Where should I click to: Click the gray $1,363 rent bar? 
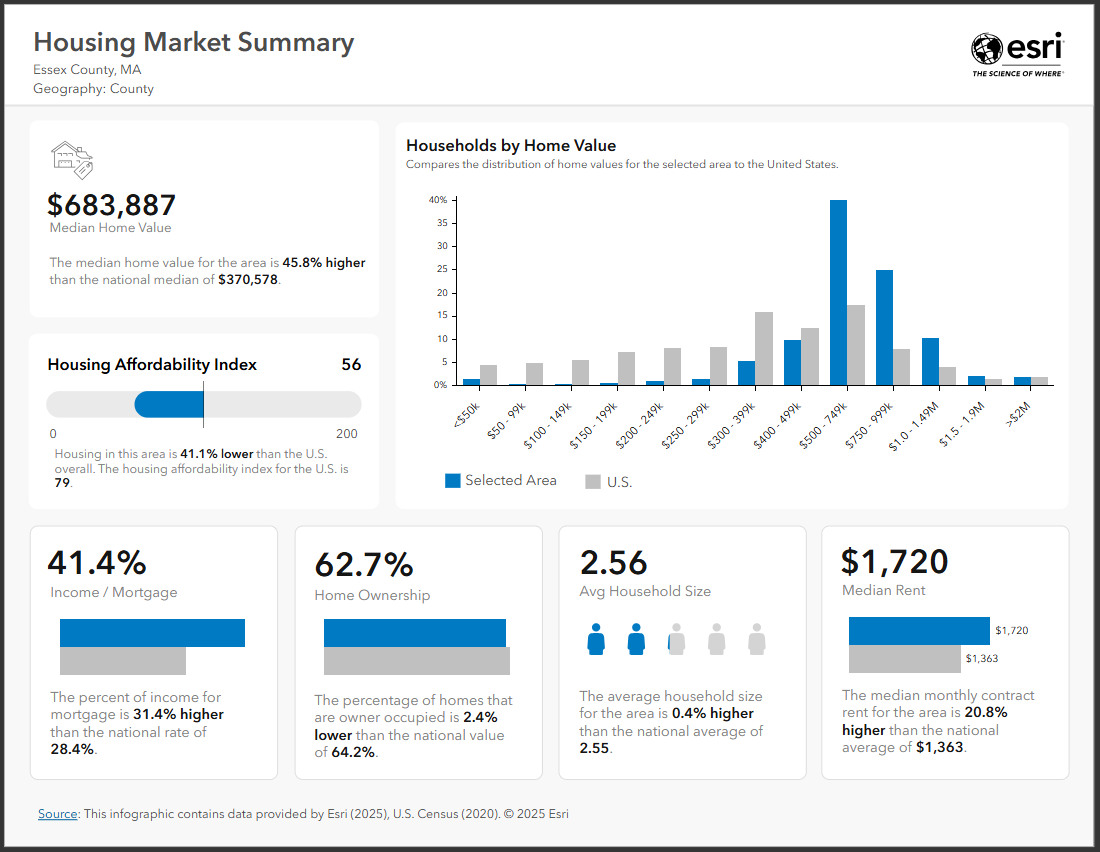pos(904,659)
